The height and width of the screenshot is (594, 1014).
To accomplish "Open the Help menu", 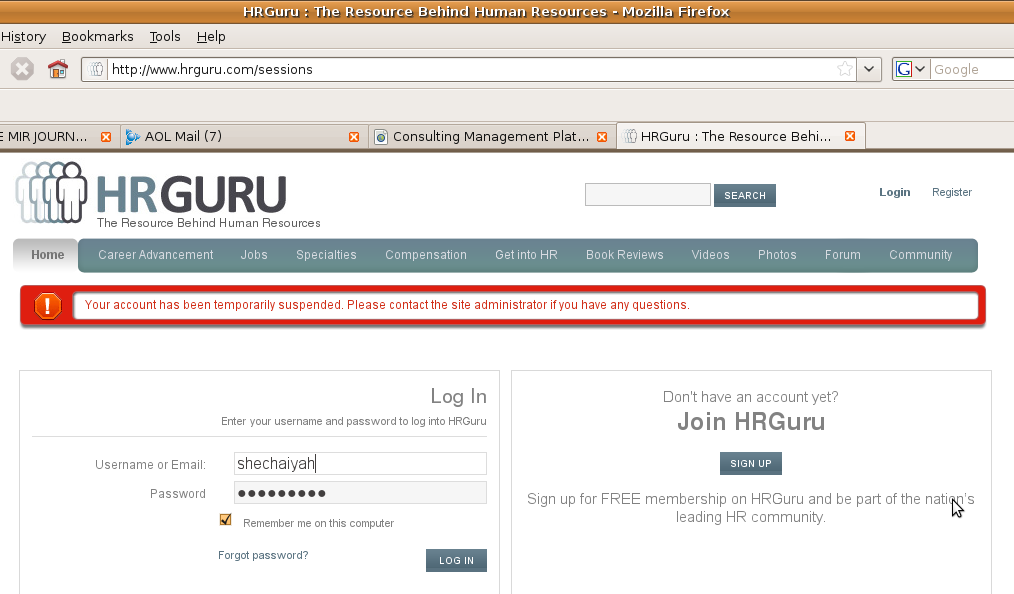I will [x=211, y=37].
